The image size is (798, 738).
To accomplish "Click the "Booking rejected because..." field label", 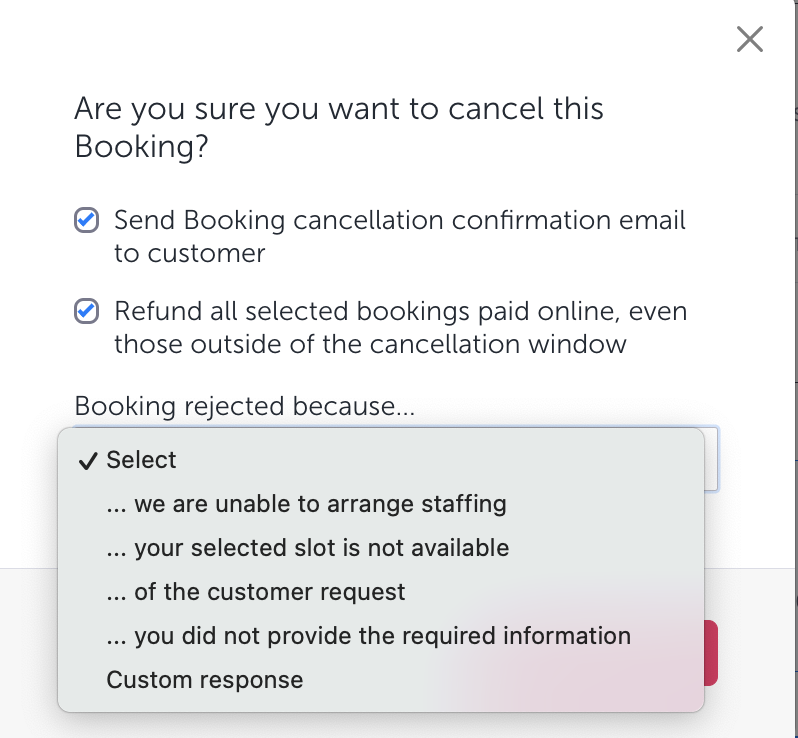I will click(x=245, y=406).
